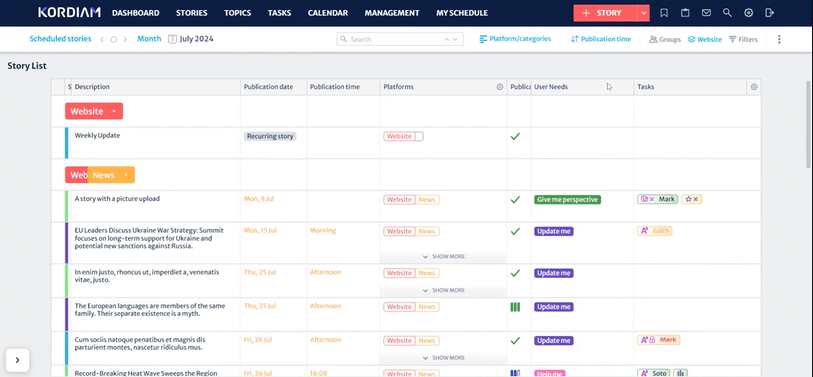Click Website platform tag in Weekly Update row
Viewport: 813px width, 377px height.
click(399, 136)
